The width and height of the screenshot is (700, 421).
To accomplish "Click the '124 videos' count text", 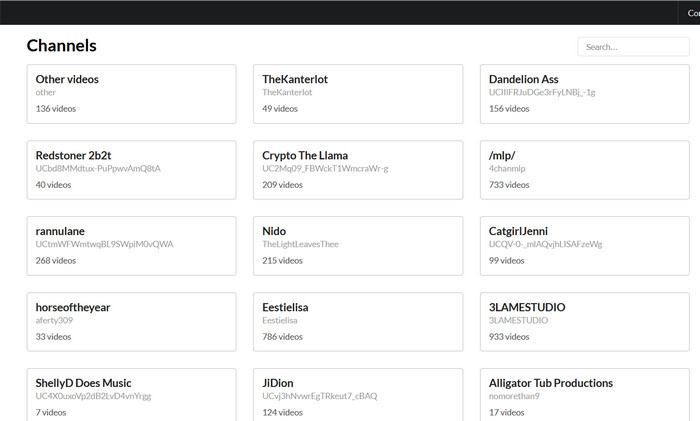I will coord(282,413).
